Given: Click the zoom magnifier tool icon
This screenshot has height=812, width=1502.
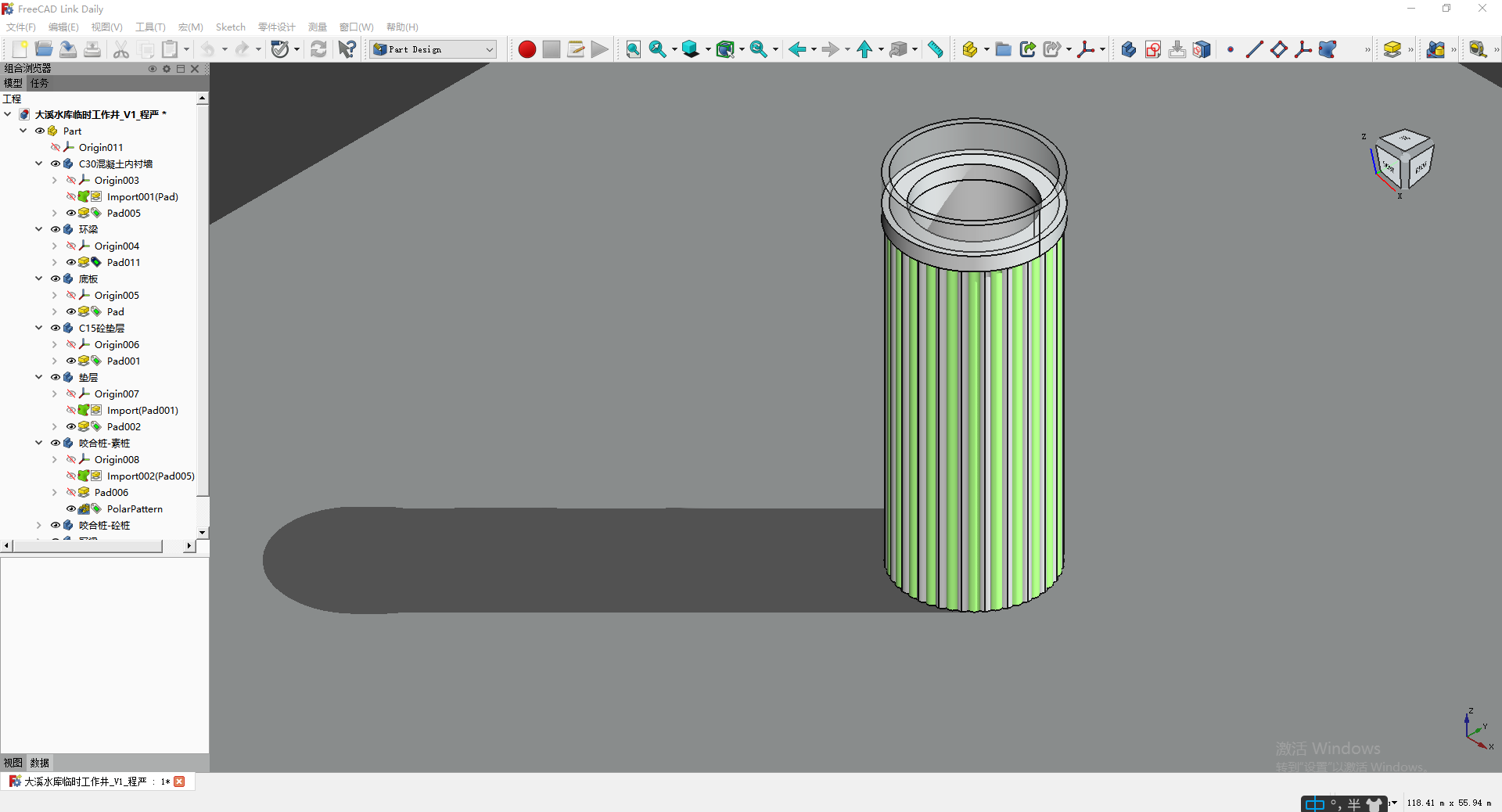Looking at the screenshot, I should point(658,49).
